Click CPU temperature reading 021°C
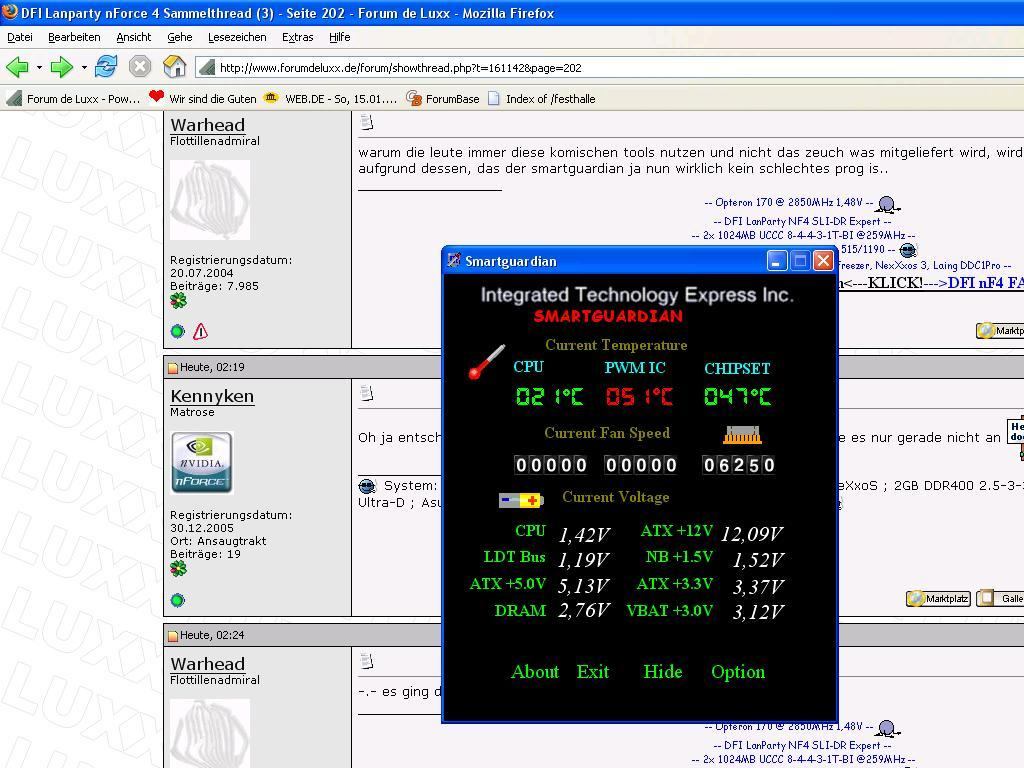 [x=549, y=396]
